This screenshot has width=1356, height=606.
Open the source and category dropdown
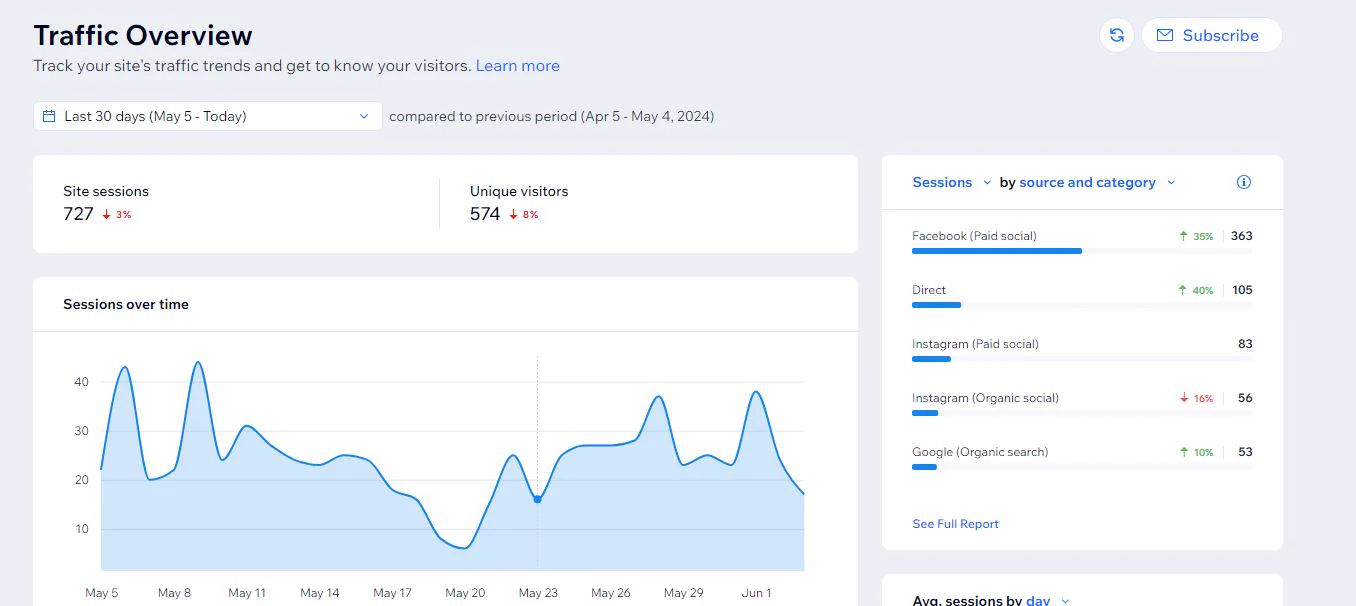[1097, 182]
